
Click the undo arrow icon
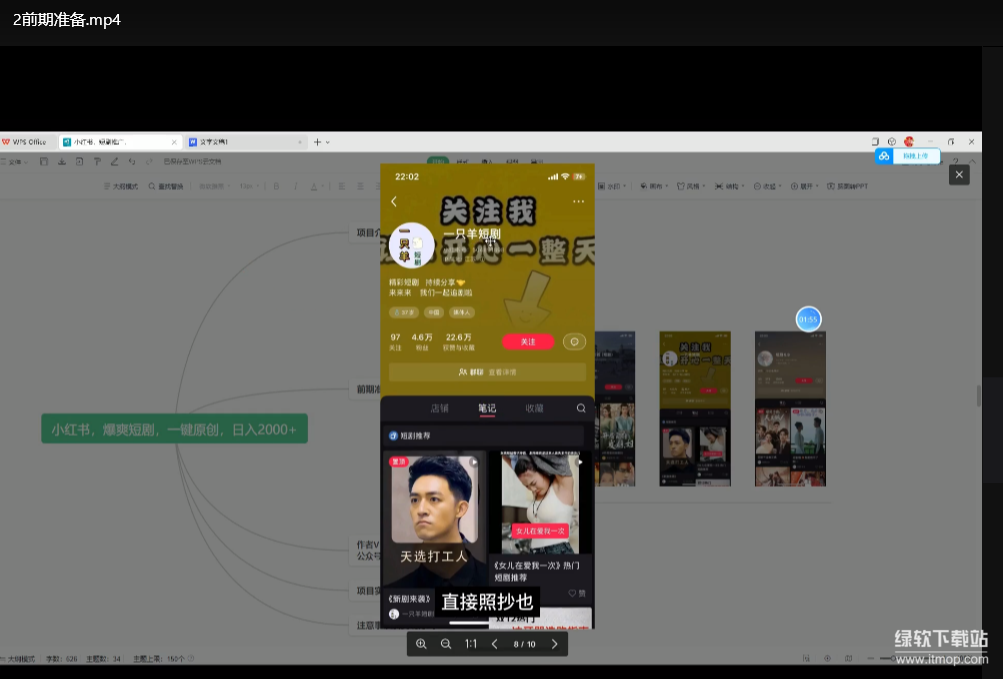(x=132, y=162)
